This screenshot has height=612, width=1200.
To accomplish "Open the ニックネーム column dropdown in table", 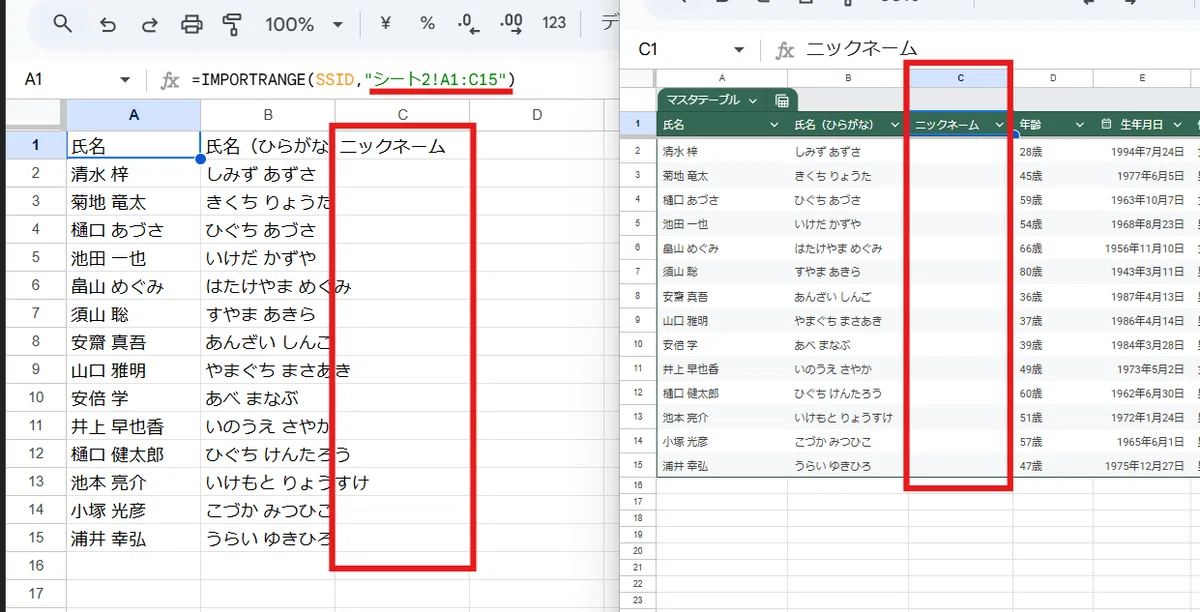I will [998, 124].
